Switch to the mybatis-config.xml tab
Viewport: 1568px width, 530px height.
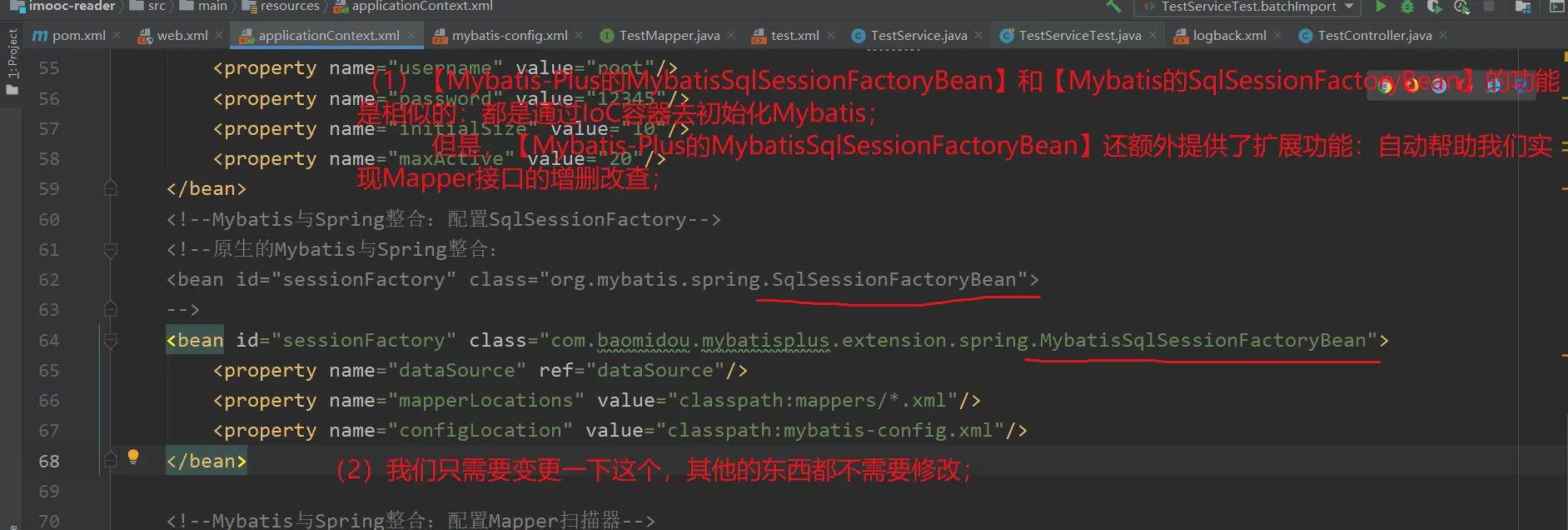pyautogui.click(x=509, y=35)
